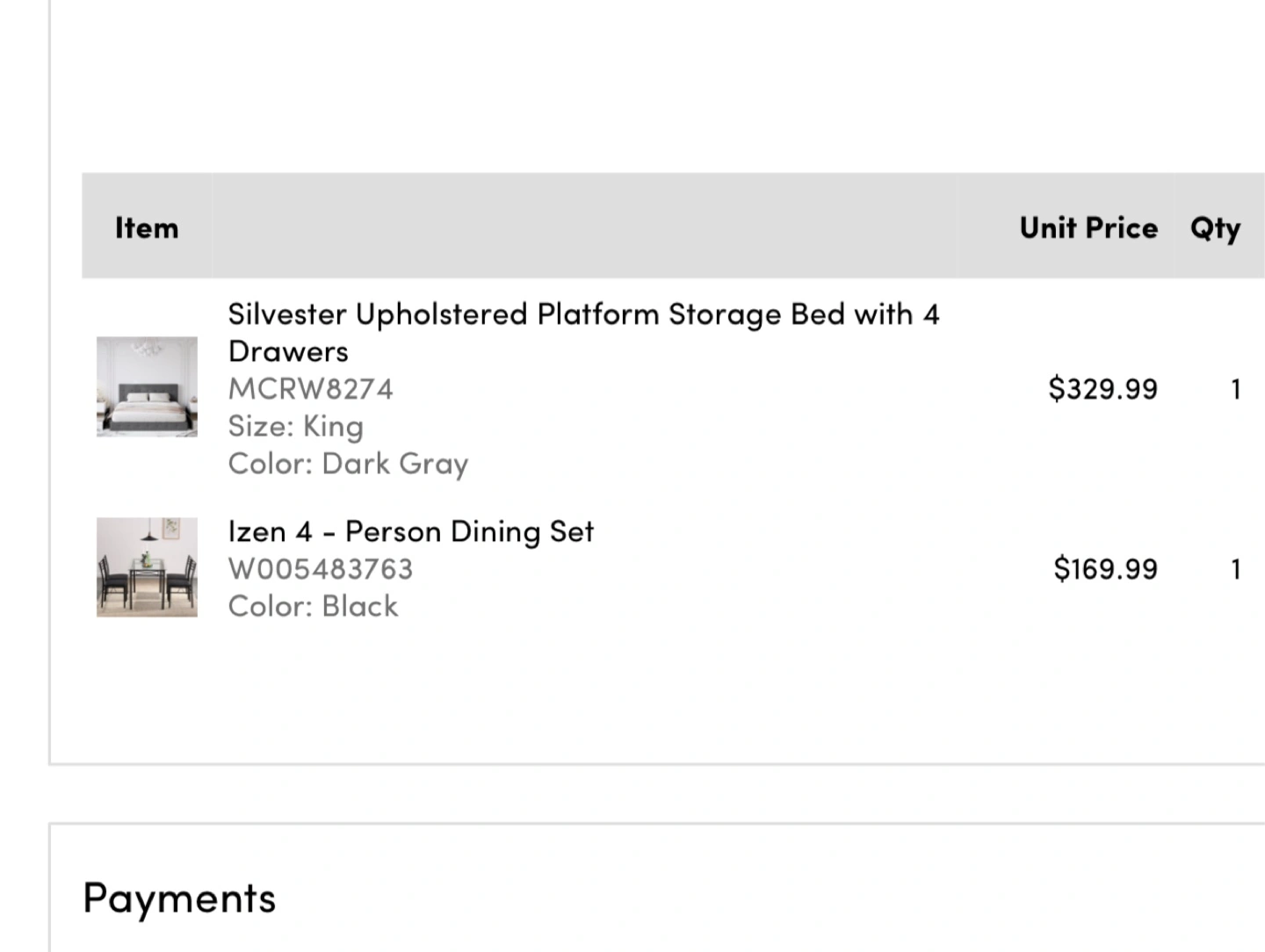Click the Unit Price column header
The image size is (1265, 952).
[x=1088, y=227]
